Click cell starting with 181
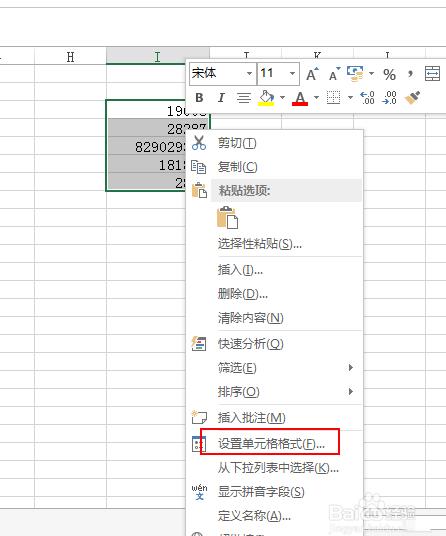 (146, 165)
